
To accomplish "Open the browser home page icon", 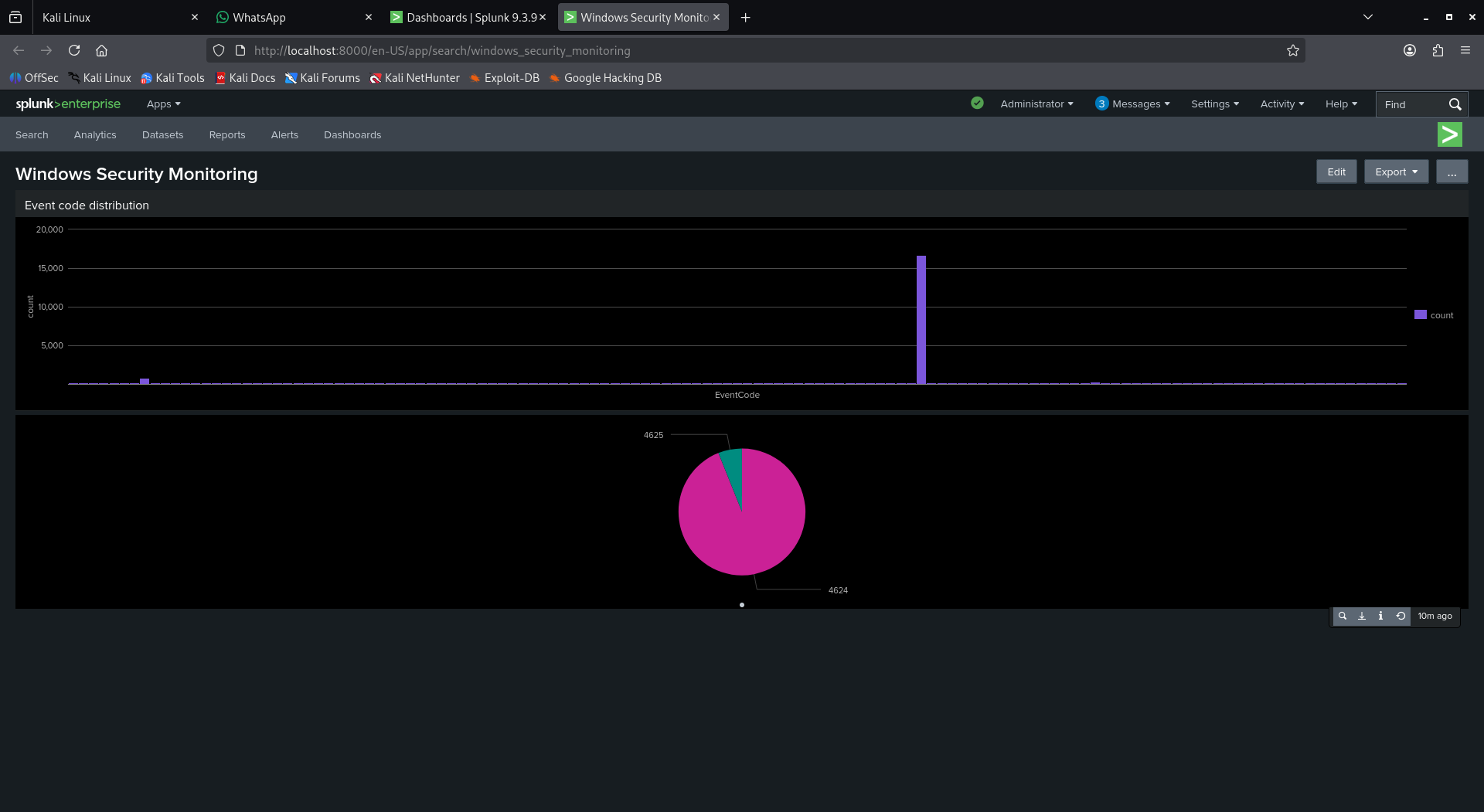I will [x=101, y=50].
